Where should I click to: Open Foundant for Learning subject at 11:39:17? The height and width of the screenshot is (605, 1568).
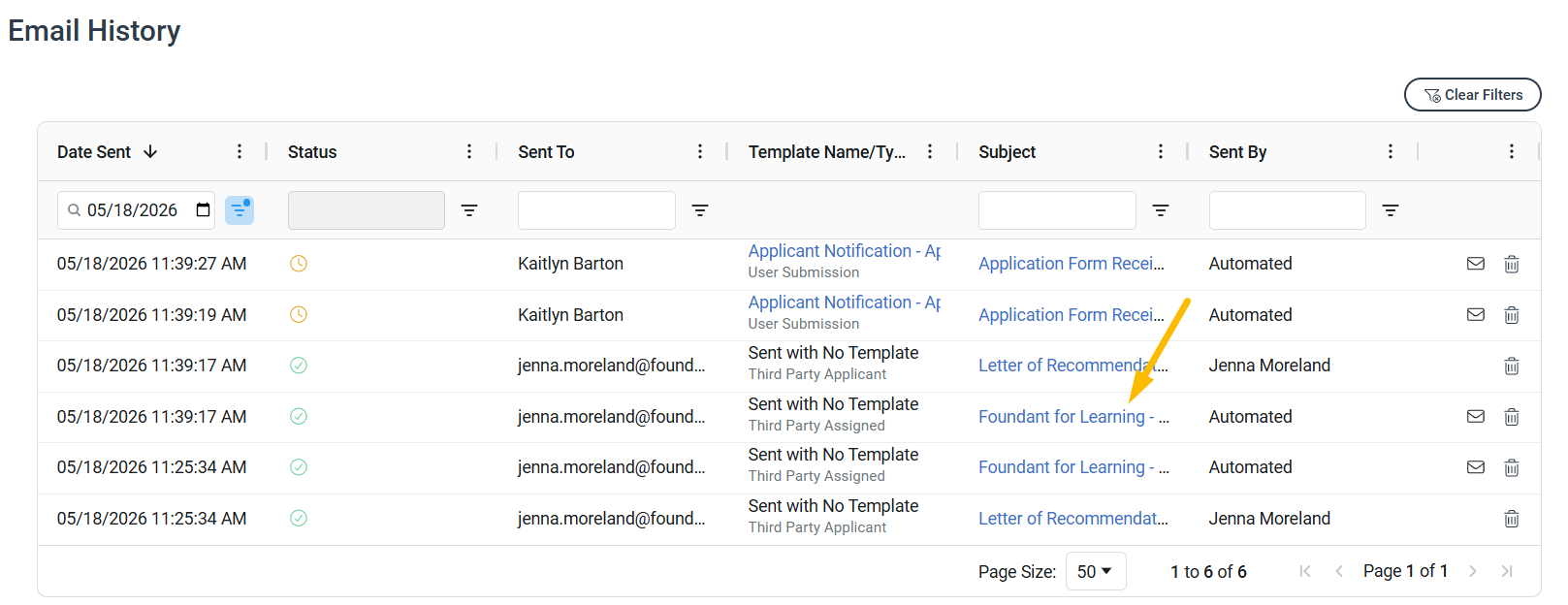pos(1073,417)
